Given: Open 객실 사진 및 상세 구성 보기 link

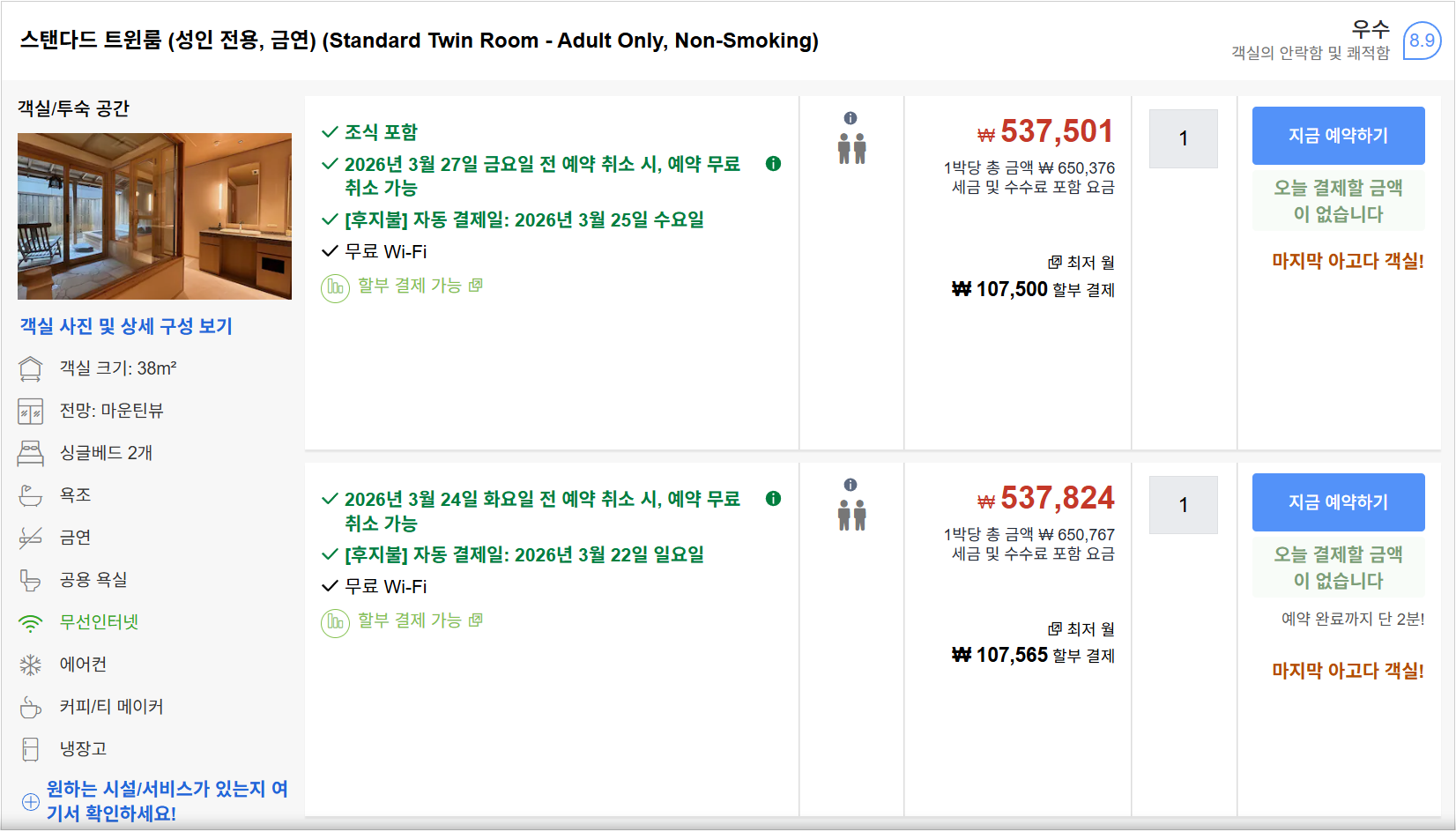Looking at the screenshot, I should pyautogui.click(x=126, y=326).
